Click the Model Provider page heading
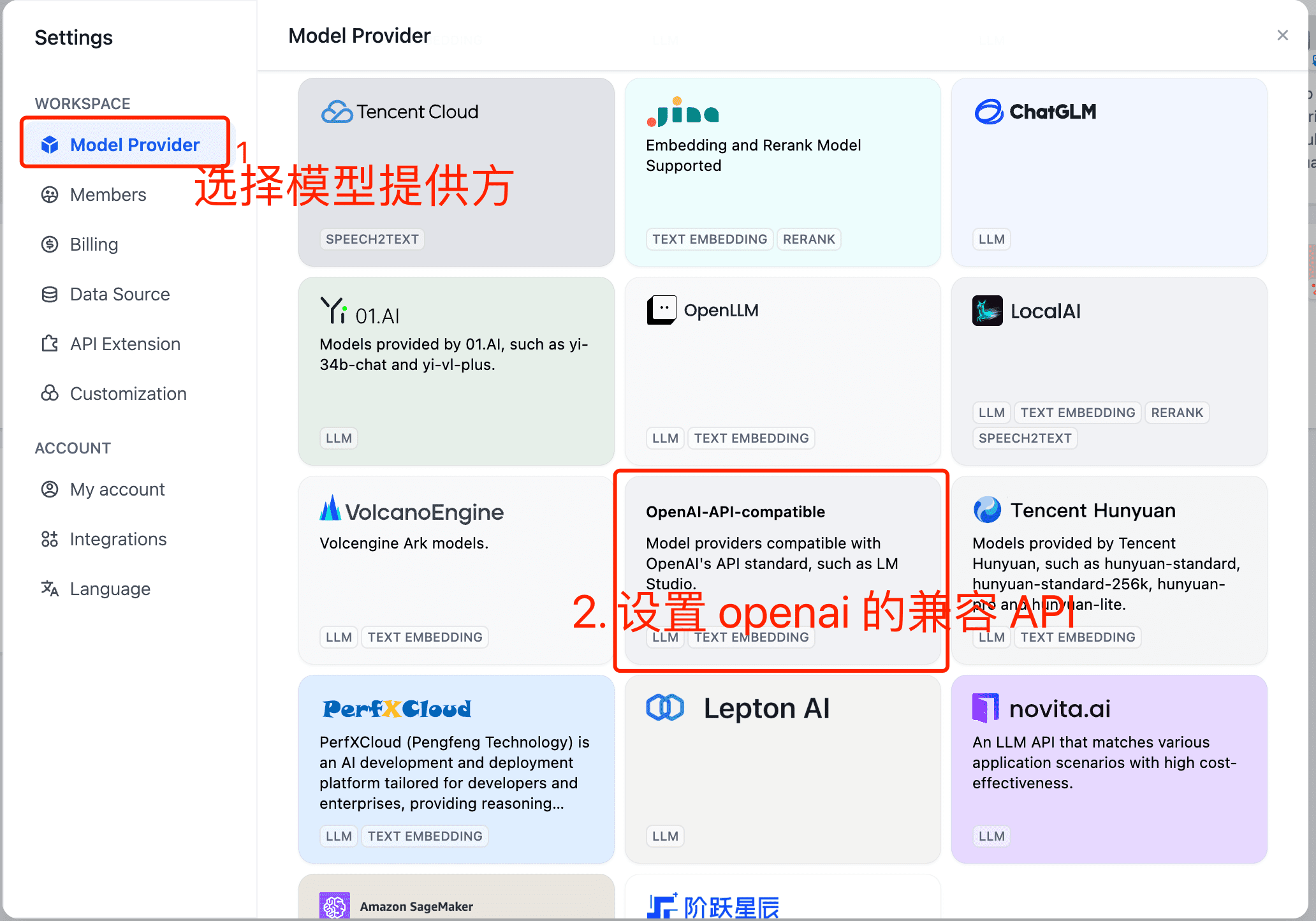Image resolution: width=1316 pixels, height=921 pixels. pos(360,36)
